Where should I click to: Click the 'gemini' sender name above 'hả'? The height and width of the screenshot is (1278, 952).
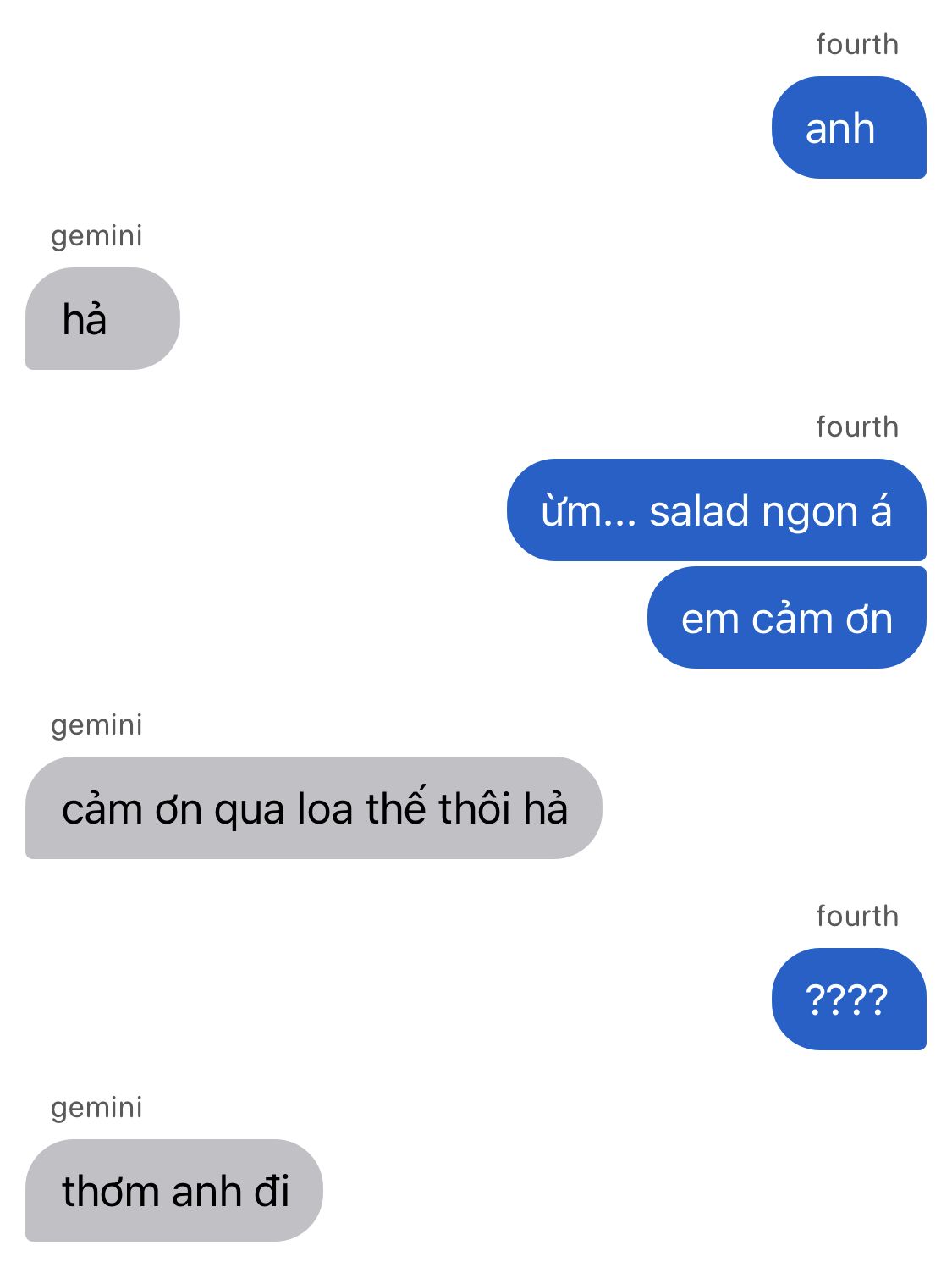[x=96, y=236]
